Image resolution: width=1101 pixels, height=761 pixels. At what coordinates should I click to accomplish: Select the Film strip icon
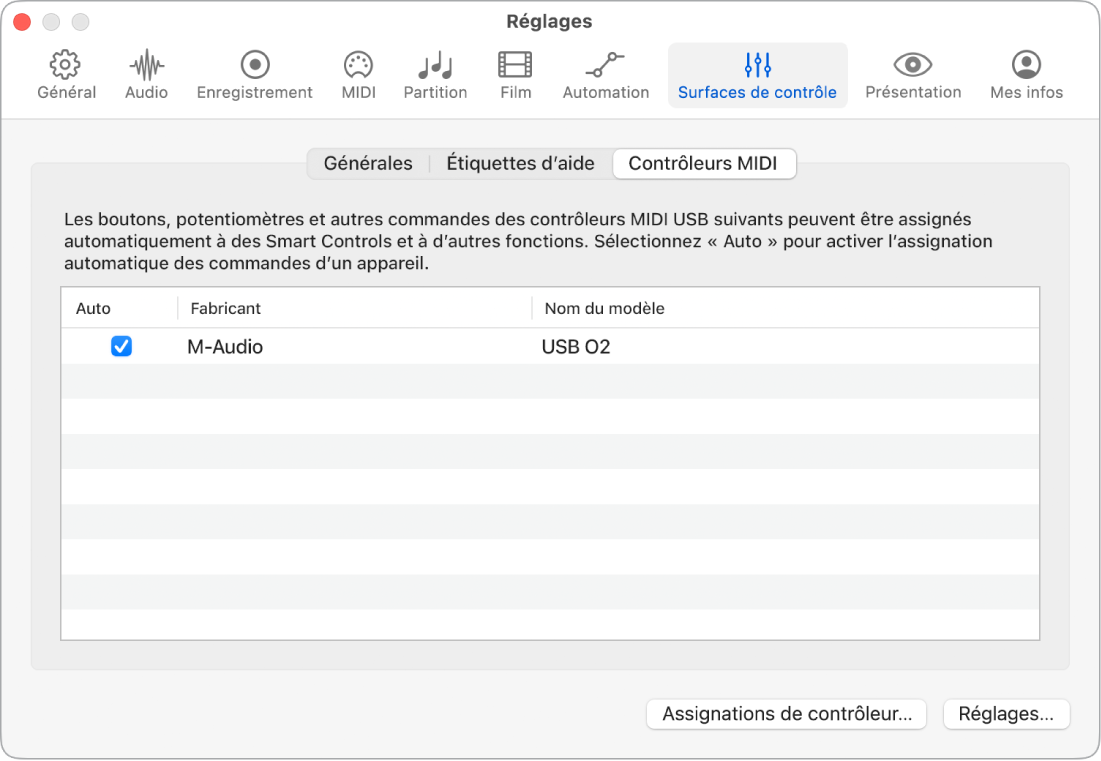tap(515, 76)
